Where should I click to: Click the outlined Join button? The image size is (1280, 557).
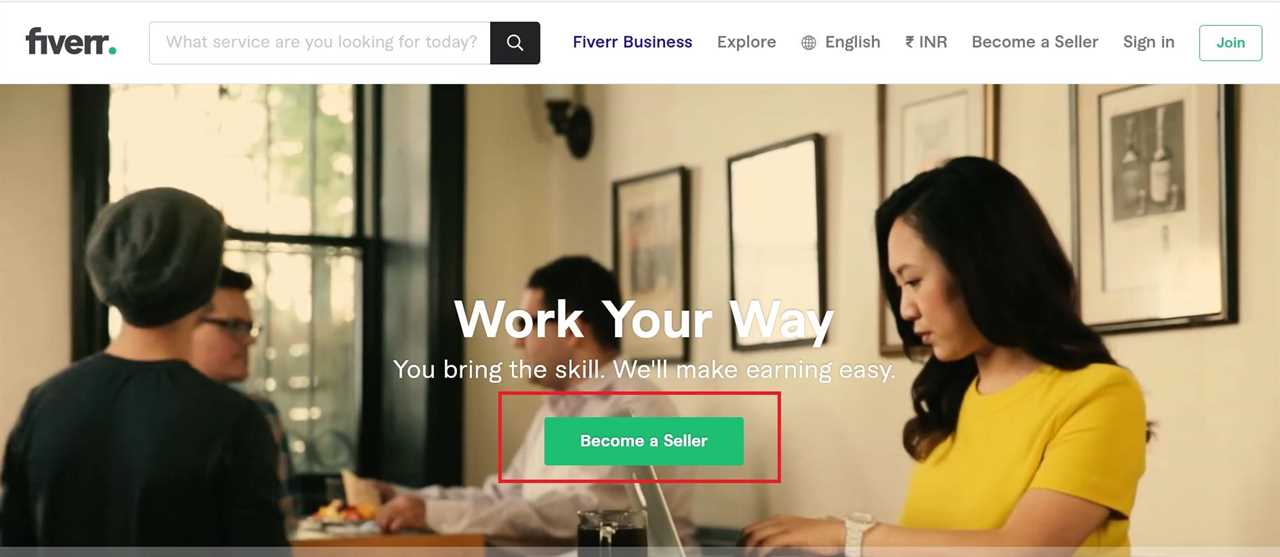[x=1231, y=43]
